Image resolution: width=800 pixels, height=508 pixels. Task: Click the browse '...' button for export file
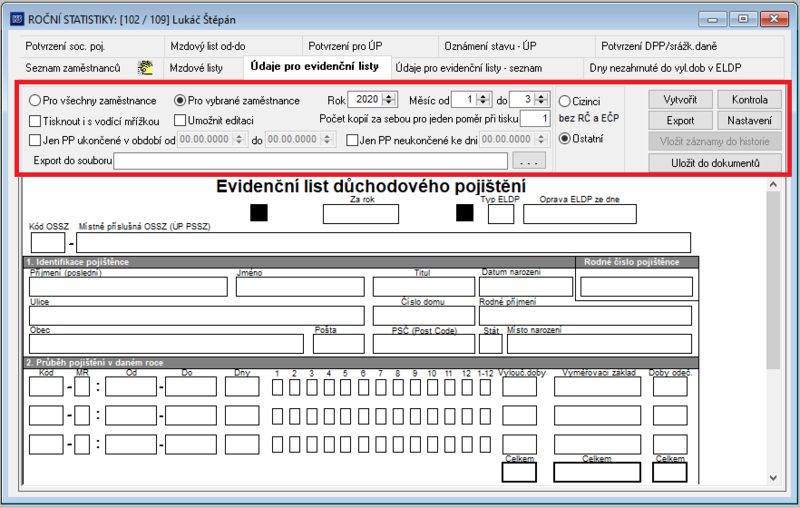pos(529,161)
